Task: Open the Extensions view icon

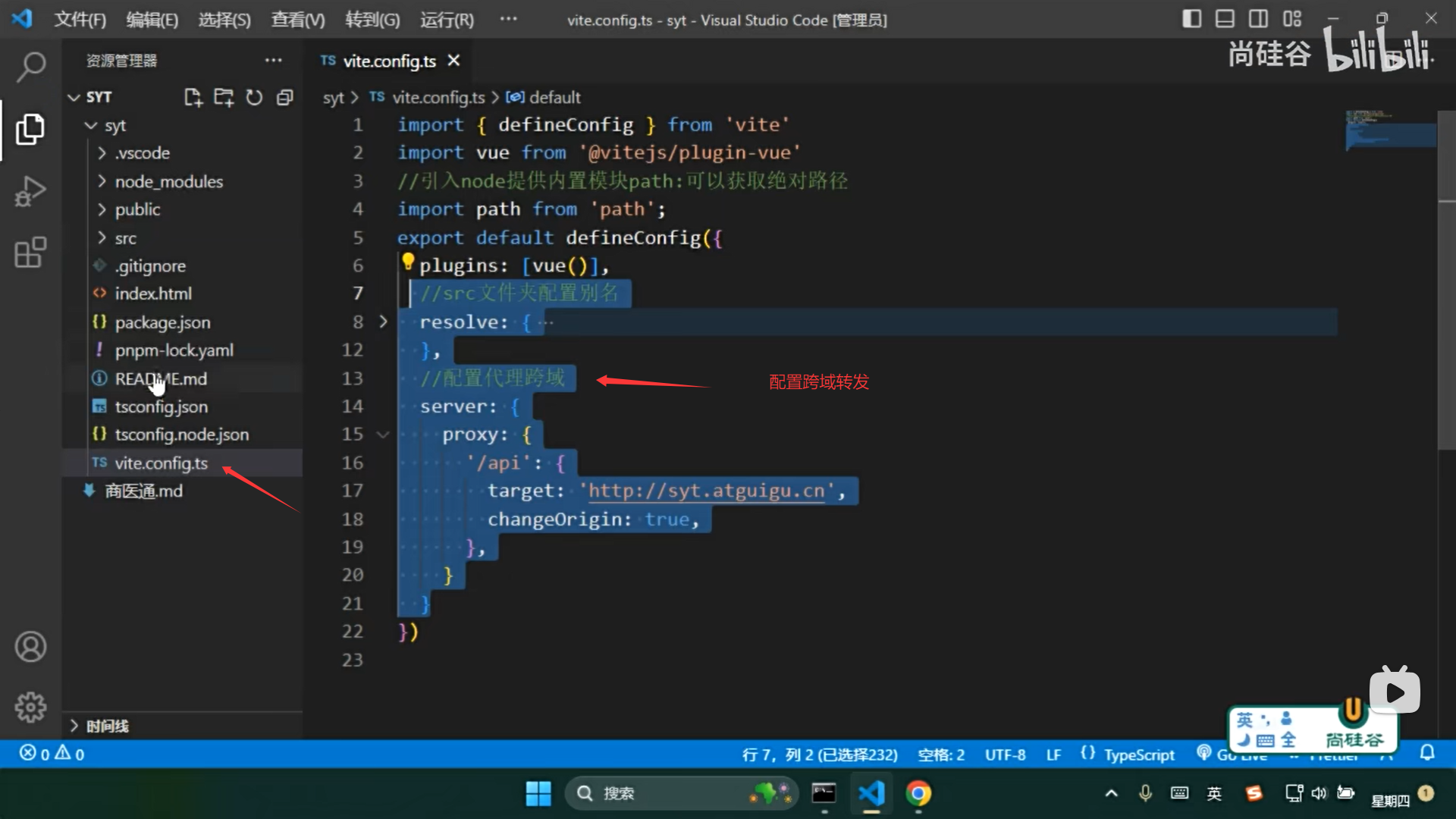Action: click(30, 253)
